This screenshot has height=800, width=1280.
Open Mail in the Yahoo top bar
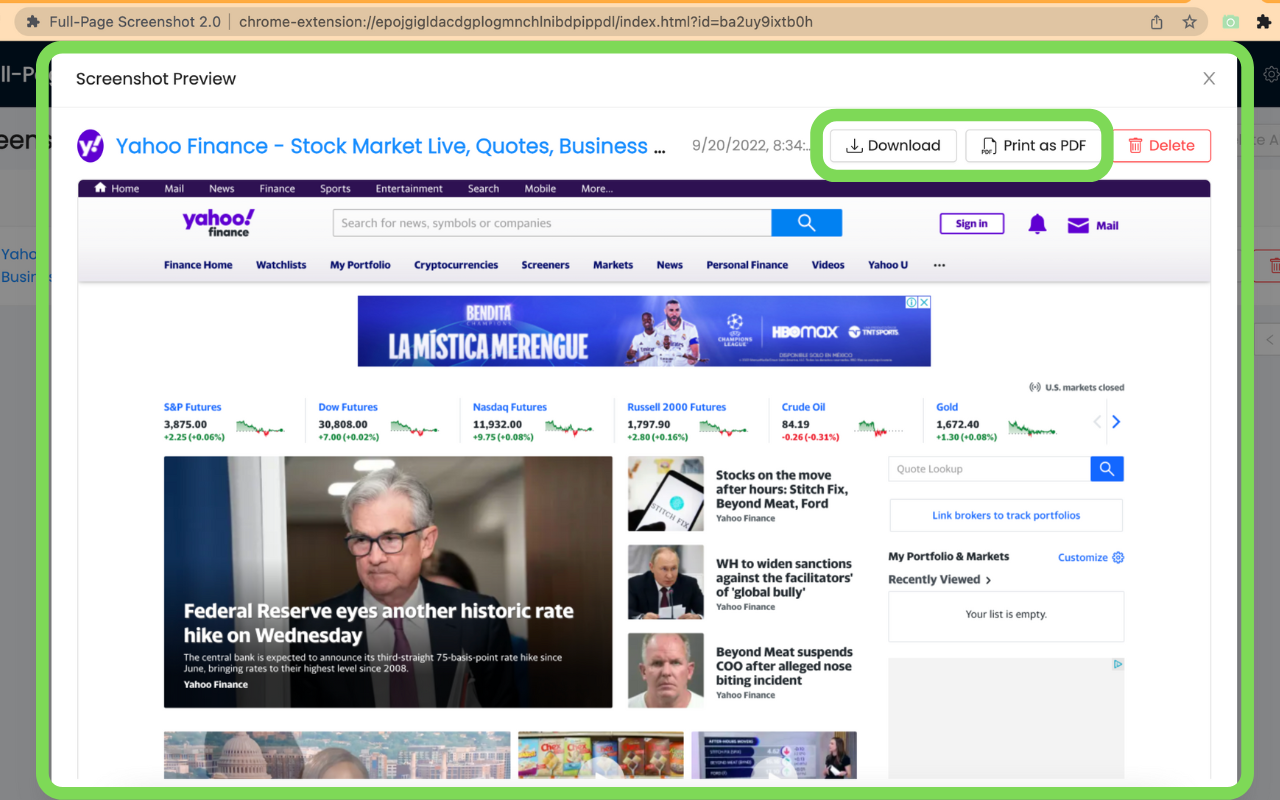tap(174, 188)
